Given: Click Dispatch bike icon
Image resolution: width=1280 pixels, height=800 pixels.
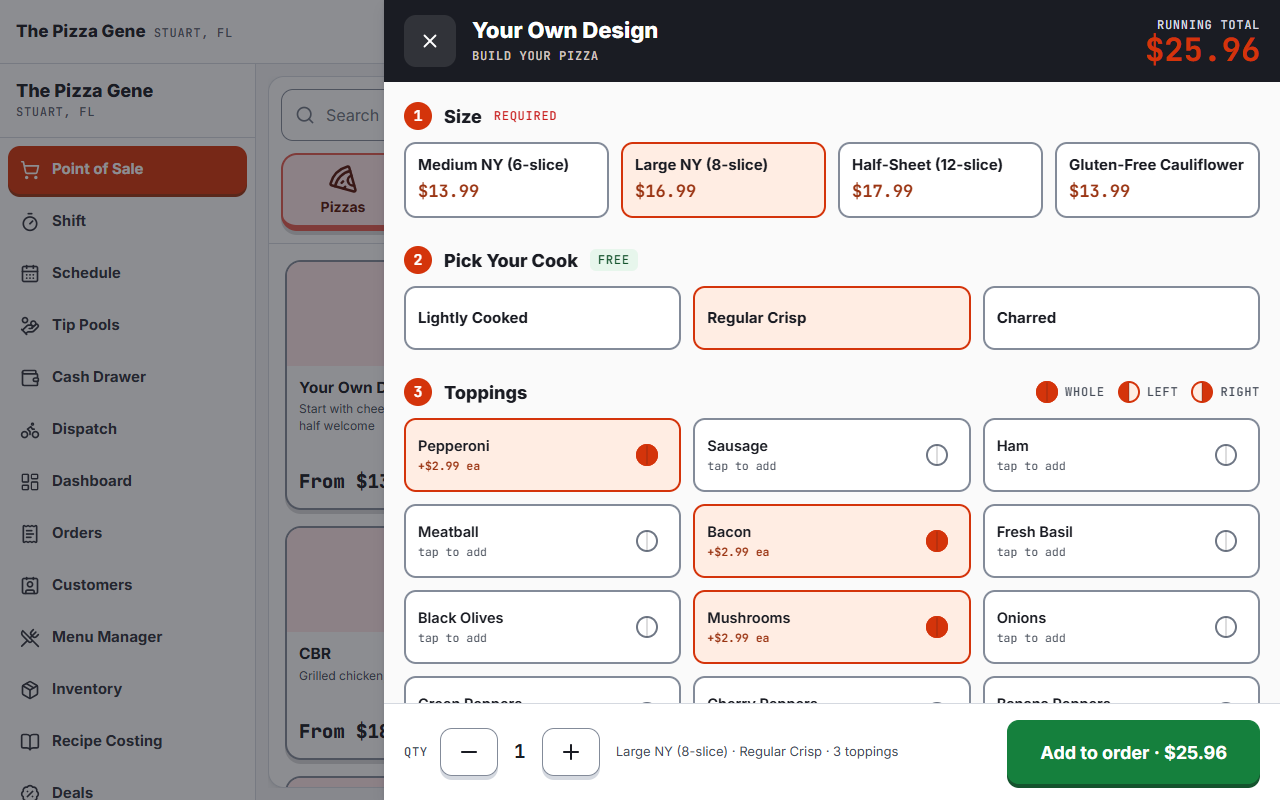Looking at the screenshot, I should click(30, 430).
